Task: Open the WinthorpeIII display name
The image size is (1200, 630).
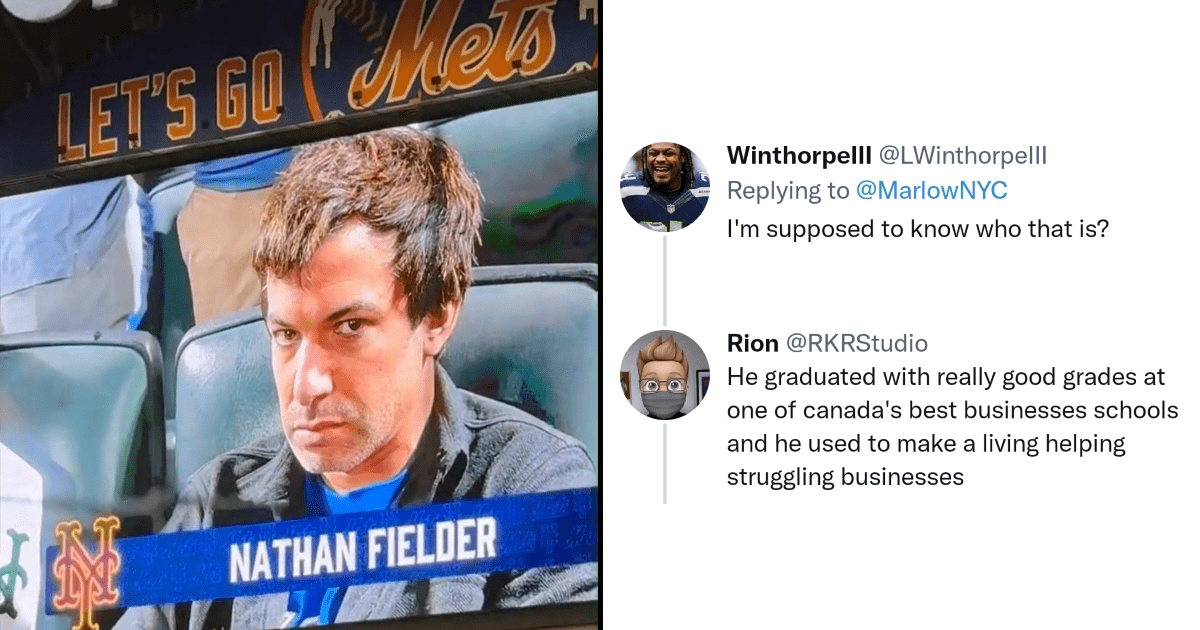Action: [x=798, y=155]
